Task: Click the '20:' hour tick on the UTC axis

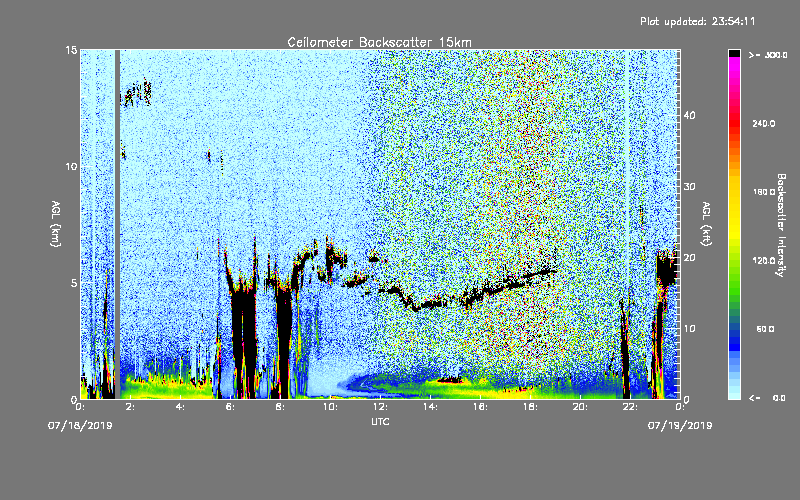Action: click(580, 407)
